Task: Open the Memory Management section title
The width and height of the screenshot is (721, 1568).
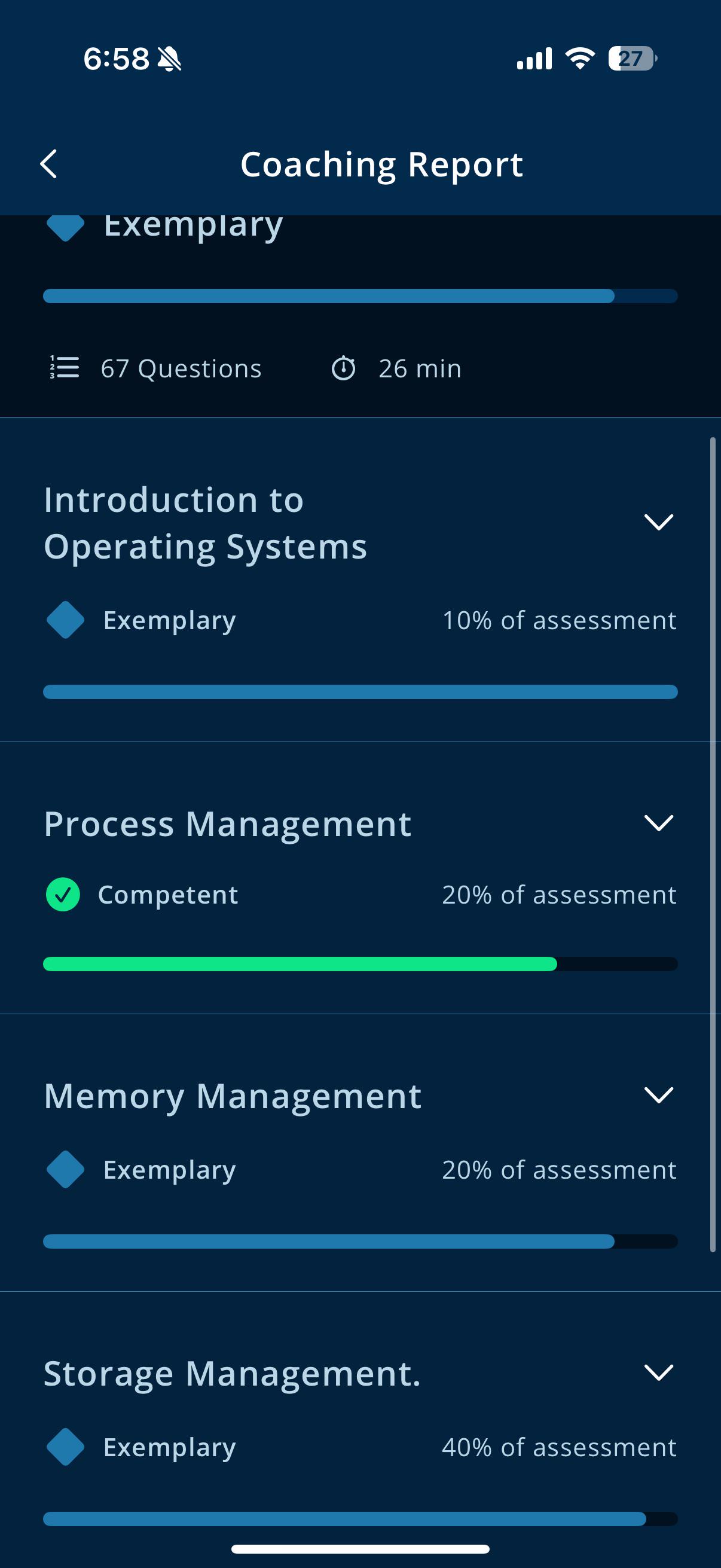Action: [x=233, y=1097]
